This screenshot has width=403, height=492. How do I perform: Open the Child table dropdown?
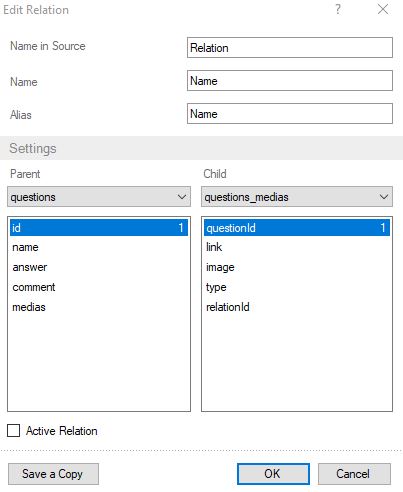(x=297, y=197)
